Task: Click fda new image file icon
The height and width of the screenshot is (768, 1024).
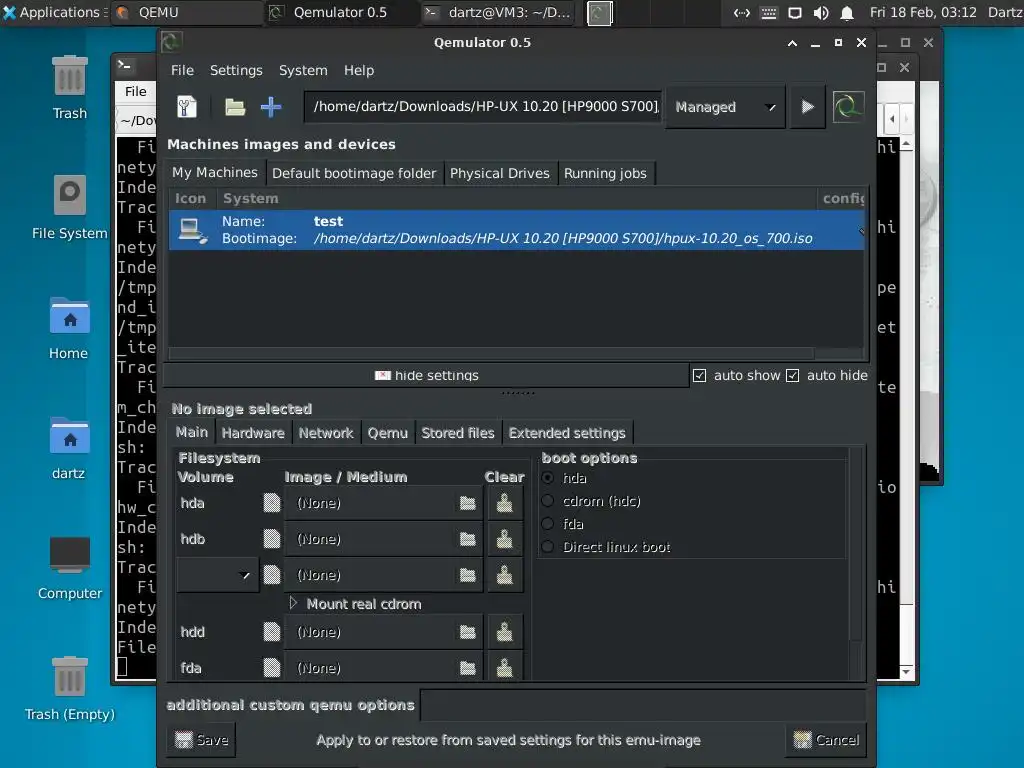Action: coord(272,667)
